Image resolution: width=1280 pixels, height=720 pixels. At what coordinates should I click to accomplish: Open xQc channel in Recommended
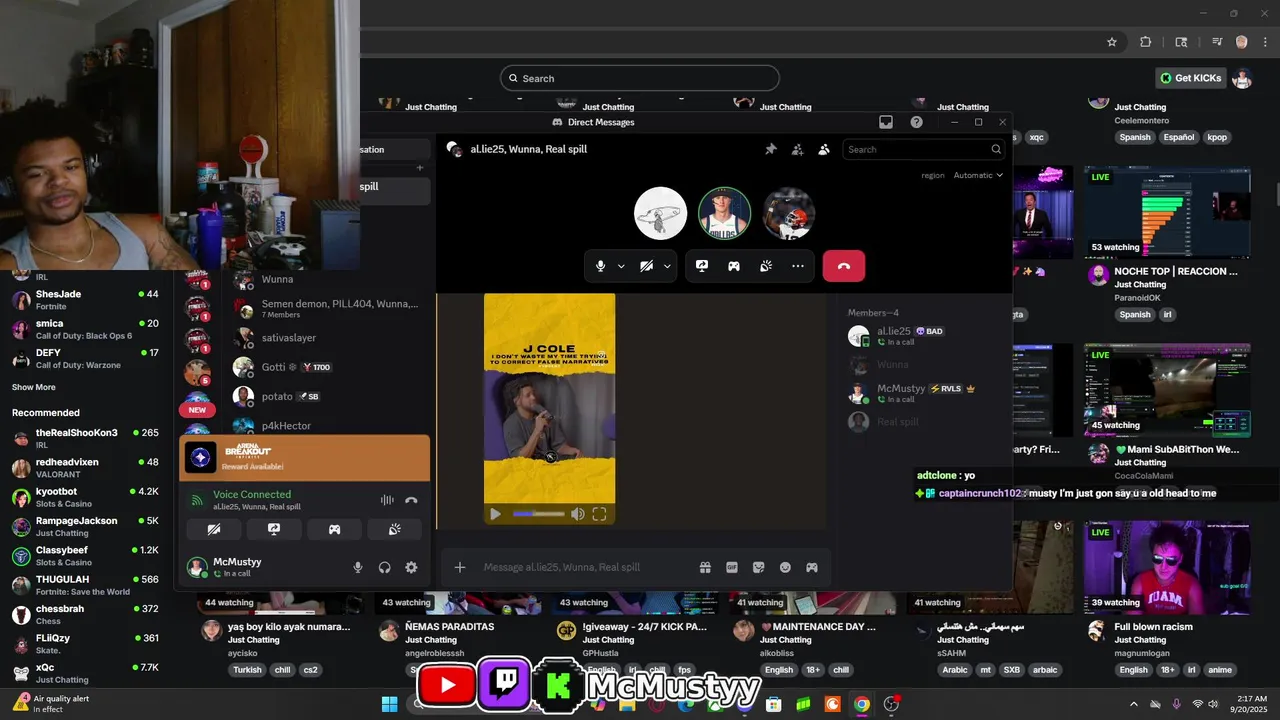(85, 673)
